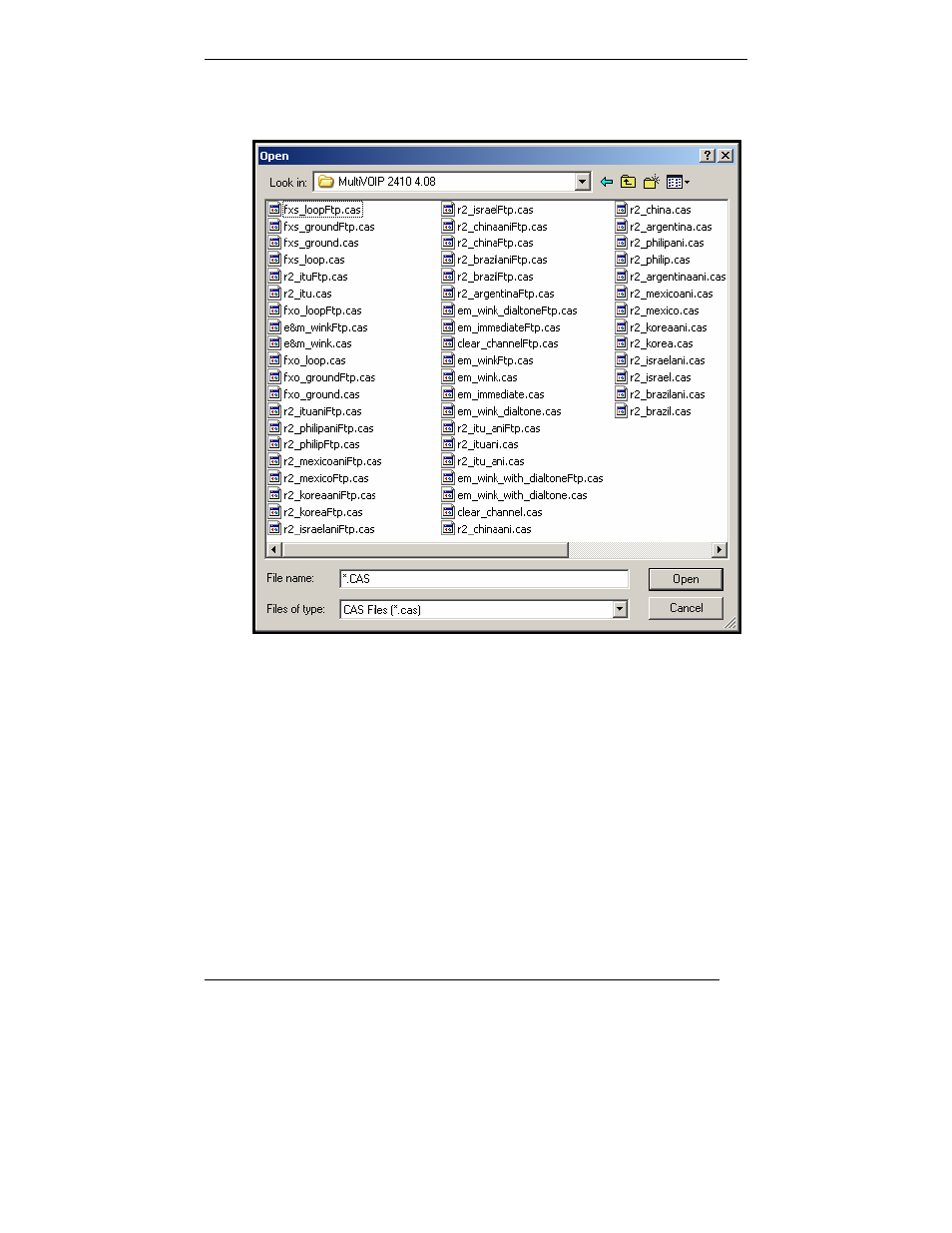Viewport: 952px width, 1233px height.
Task: Click the file icon of fxs_loopFtp.cas
Action: pos(274,210)
